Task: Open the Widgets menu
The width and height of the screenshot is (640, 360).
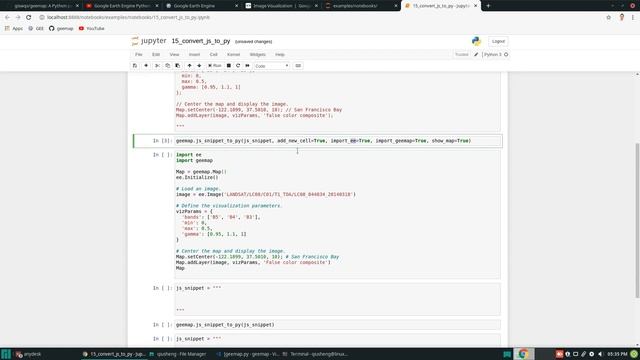Action: coord(258,54)
